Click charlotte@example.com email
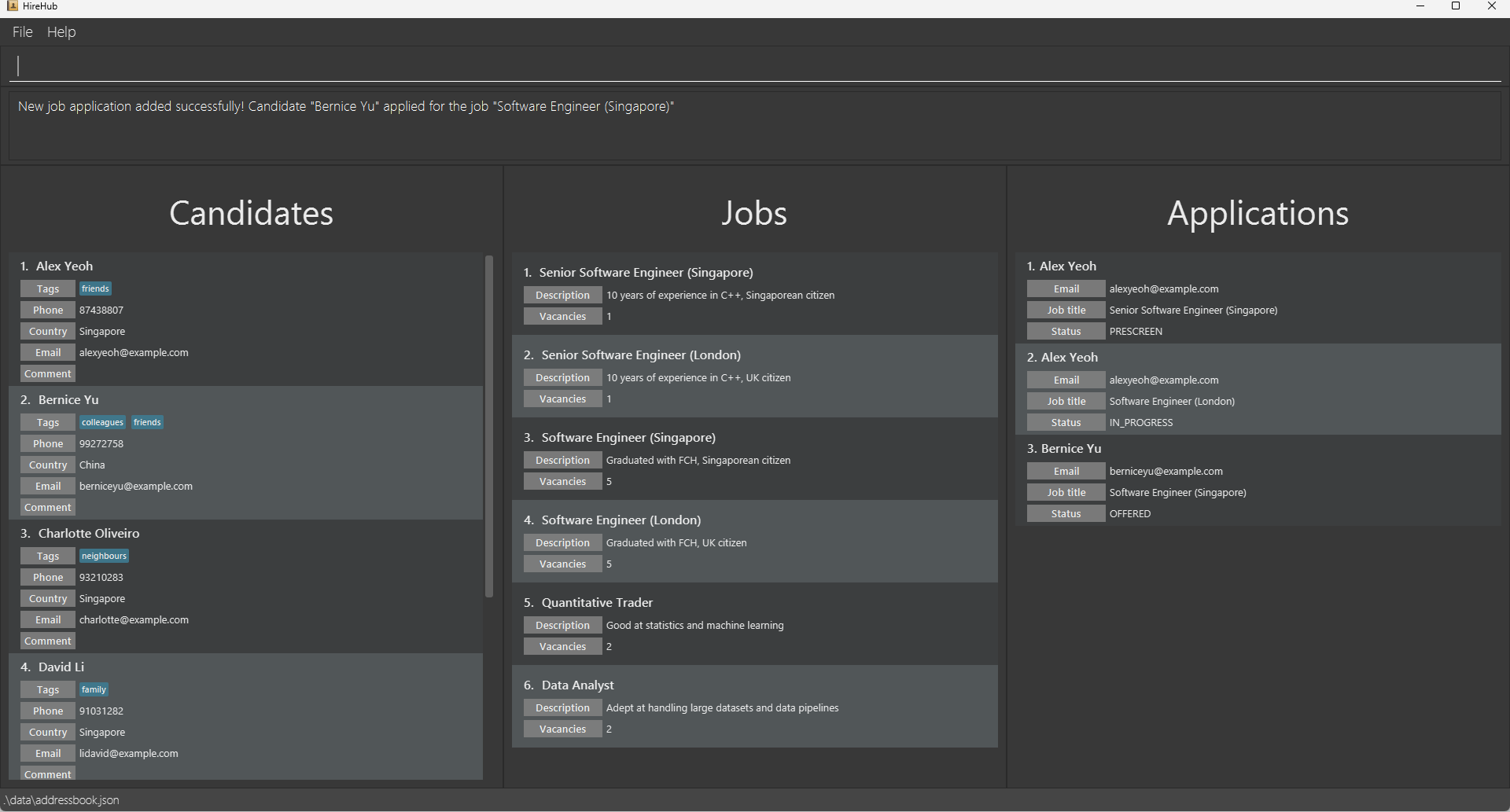 pyautogui.click(x=134, y=620)
